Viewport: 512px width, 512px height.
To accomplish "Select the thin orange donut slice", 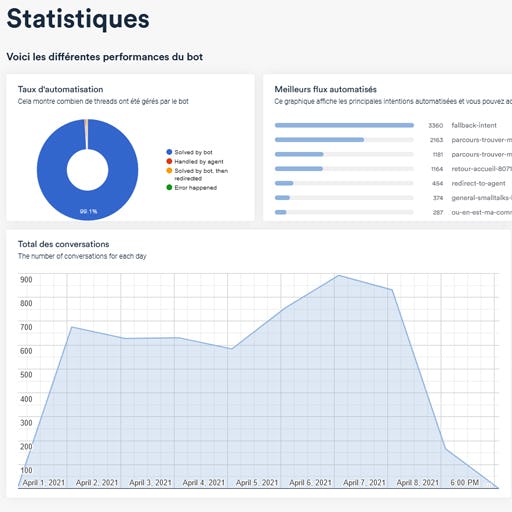I will point(86,134).
